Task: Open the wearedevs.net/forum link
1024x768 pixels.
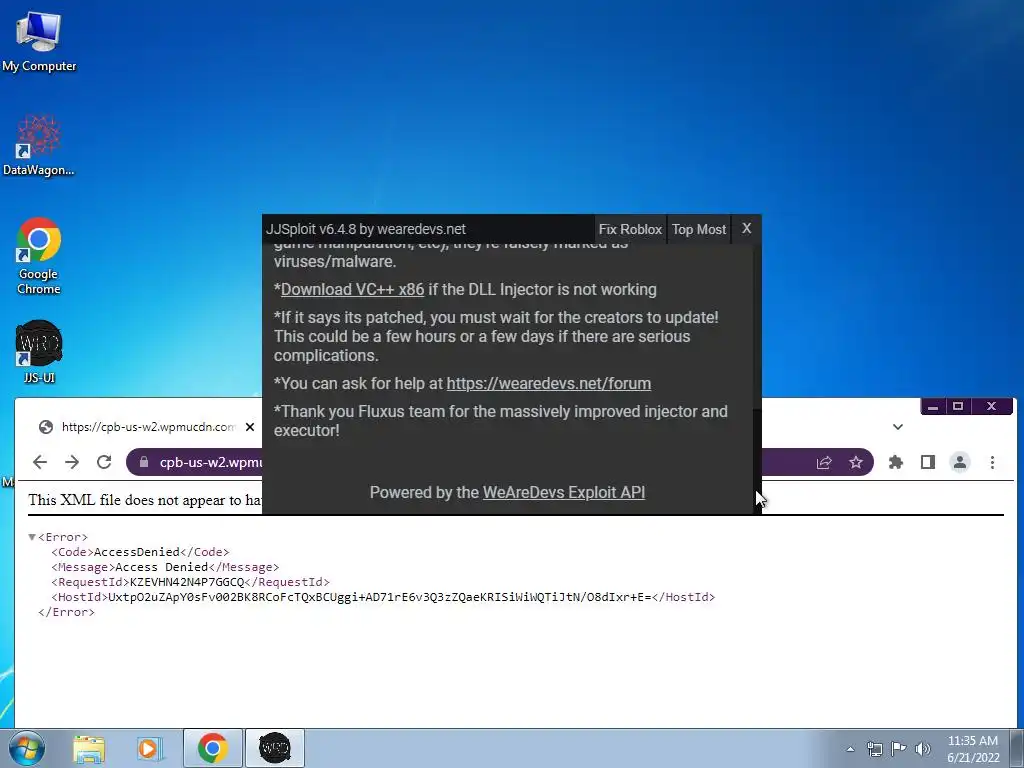Action: [549, 383]
